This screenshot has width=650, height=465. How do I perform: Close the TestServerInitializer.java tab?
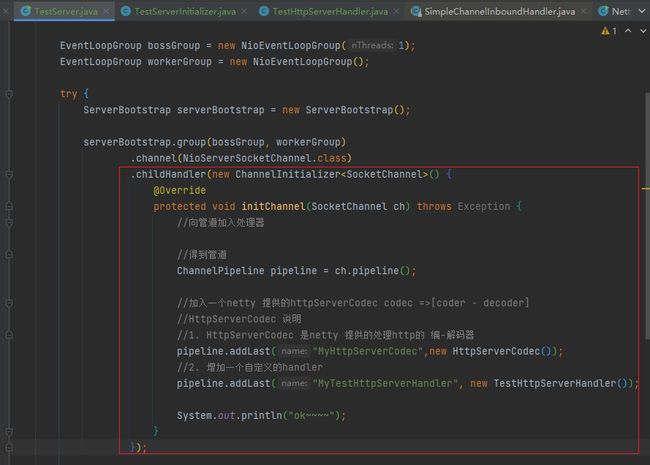[x=244, y=11]
